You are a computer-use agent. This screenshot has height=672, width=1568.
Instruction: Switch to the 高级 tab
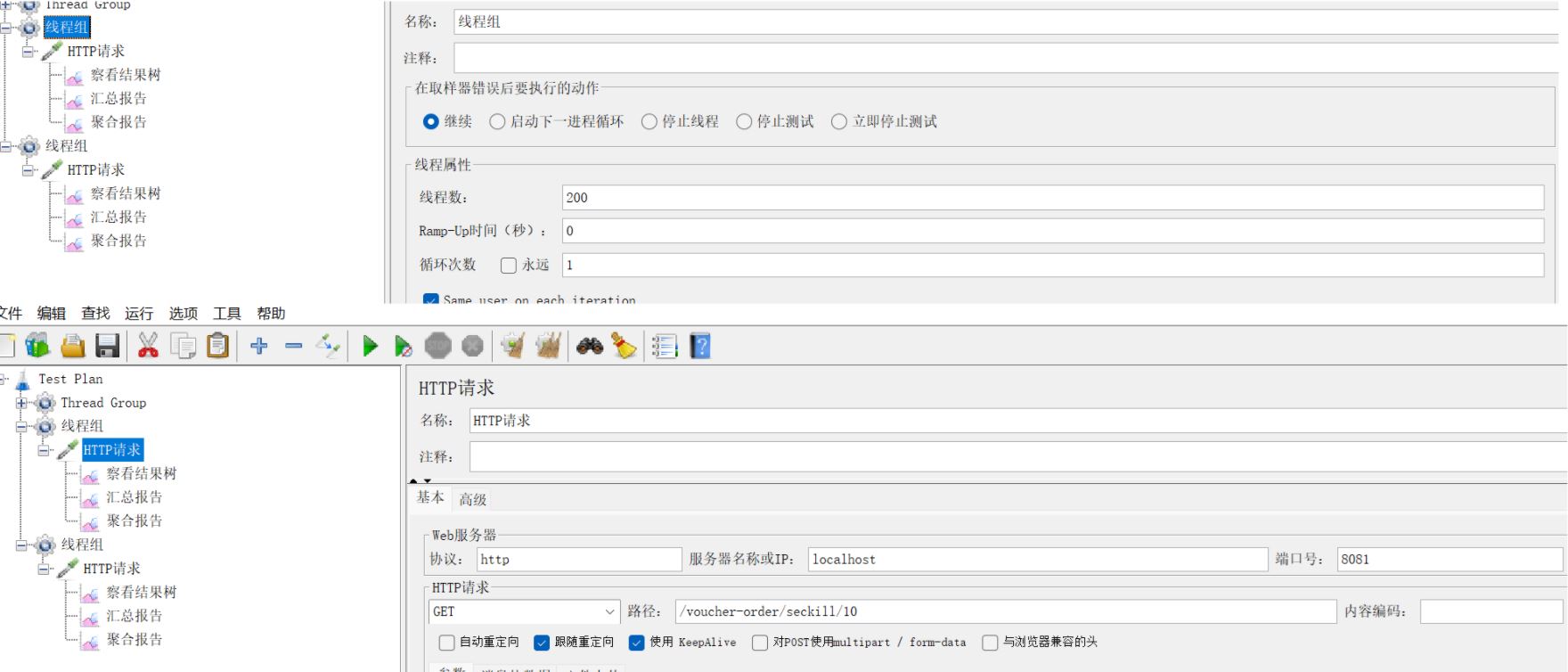pyautogui.click(x=472, y=499)
